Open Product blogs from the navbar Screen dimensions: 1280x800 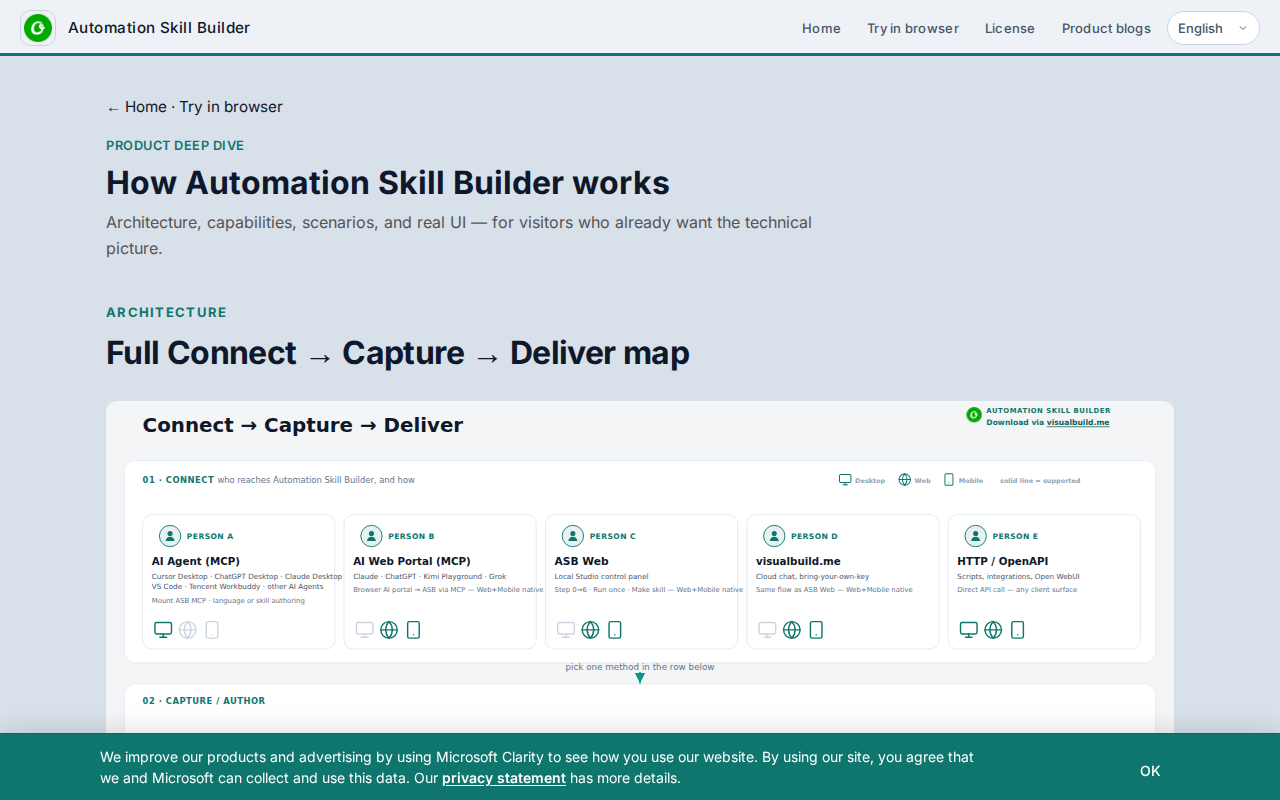click(1106, 28)
